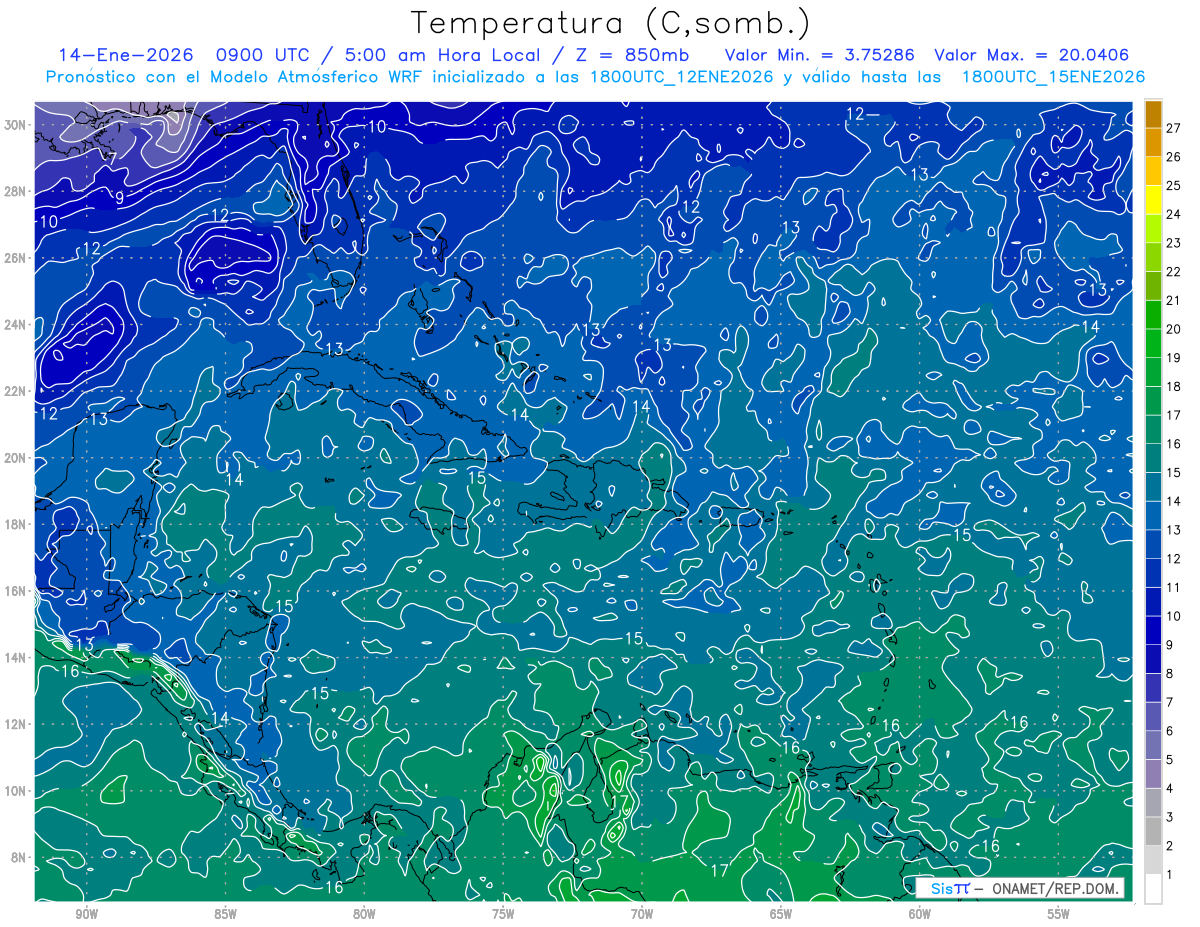Screen dimensions: 1200x927
Task: Click the color scale label 1
Action: (x=1169, y=875)
